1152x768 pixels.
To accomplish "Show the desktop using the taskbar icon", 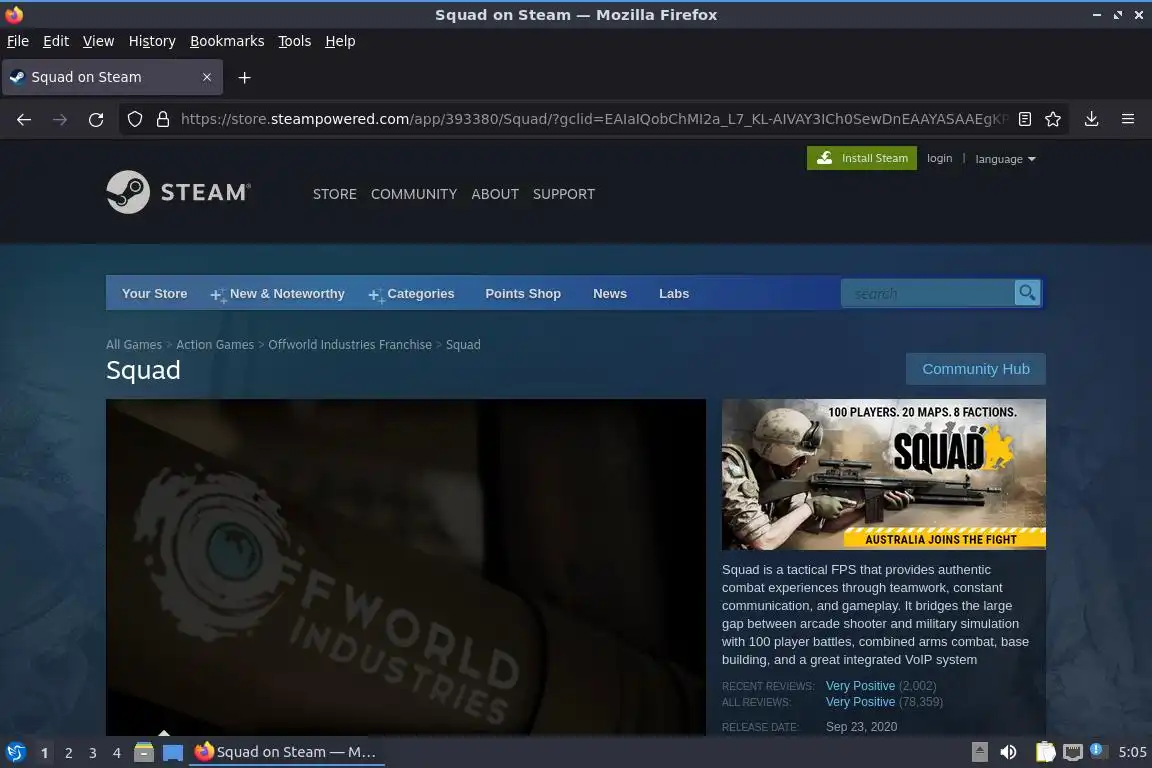I will [x=173, y=752].
